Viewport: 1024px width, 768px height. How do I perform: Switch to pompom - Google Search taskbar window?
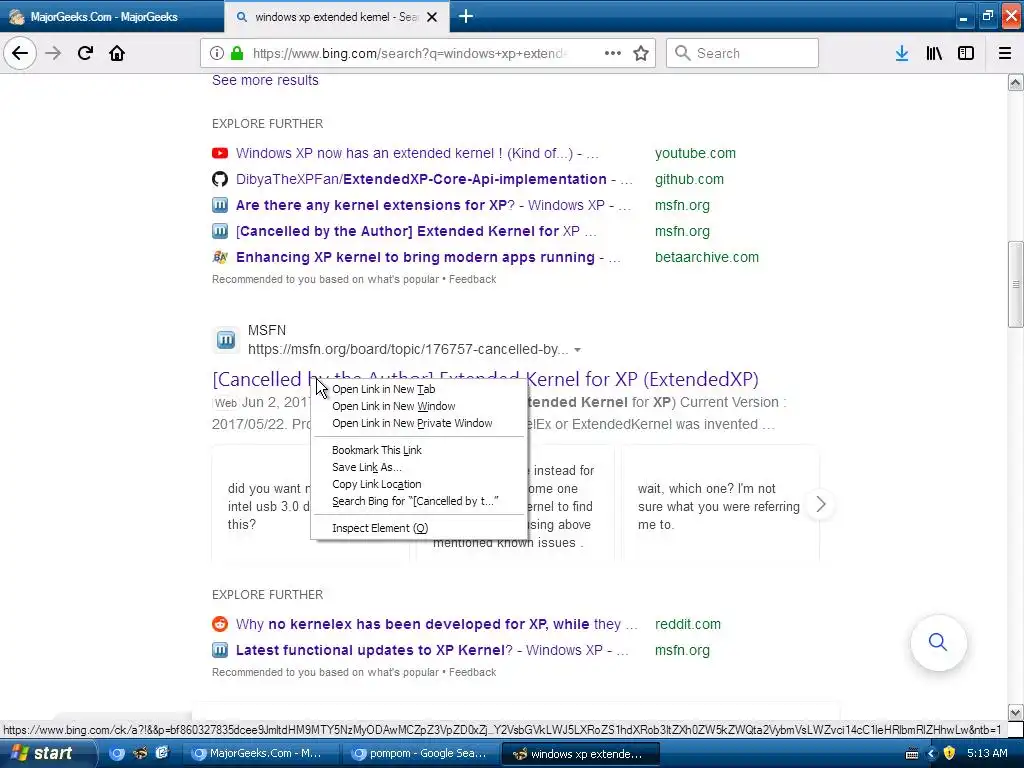(x=420, y=754)
